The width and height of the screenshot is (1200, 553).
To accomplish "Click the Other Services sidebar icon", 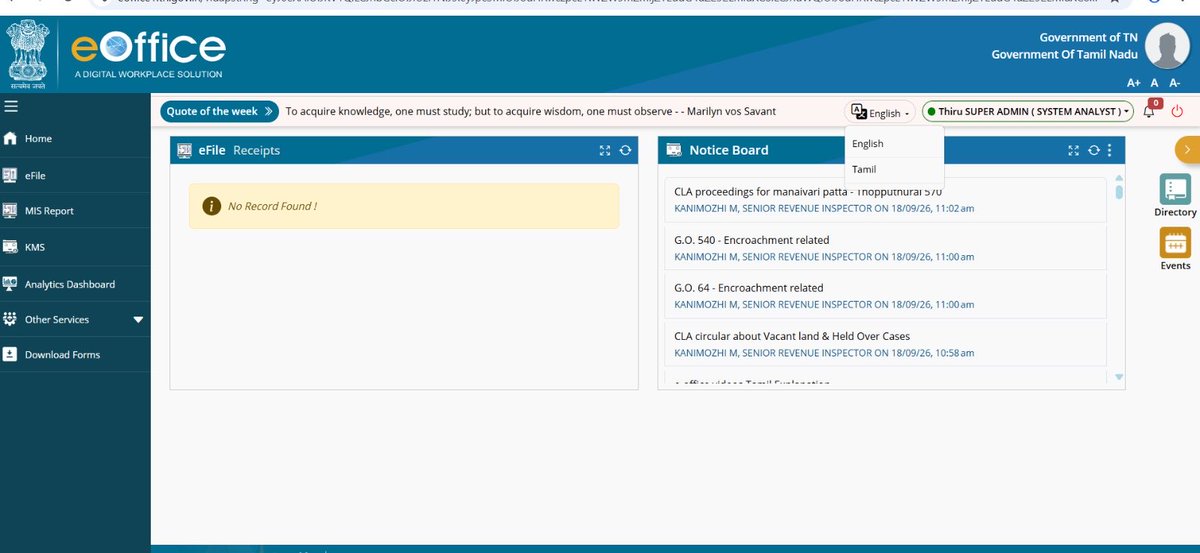I will [x=10, y=319].
